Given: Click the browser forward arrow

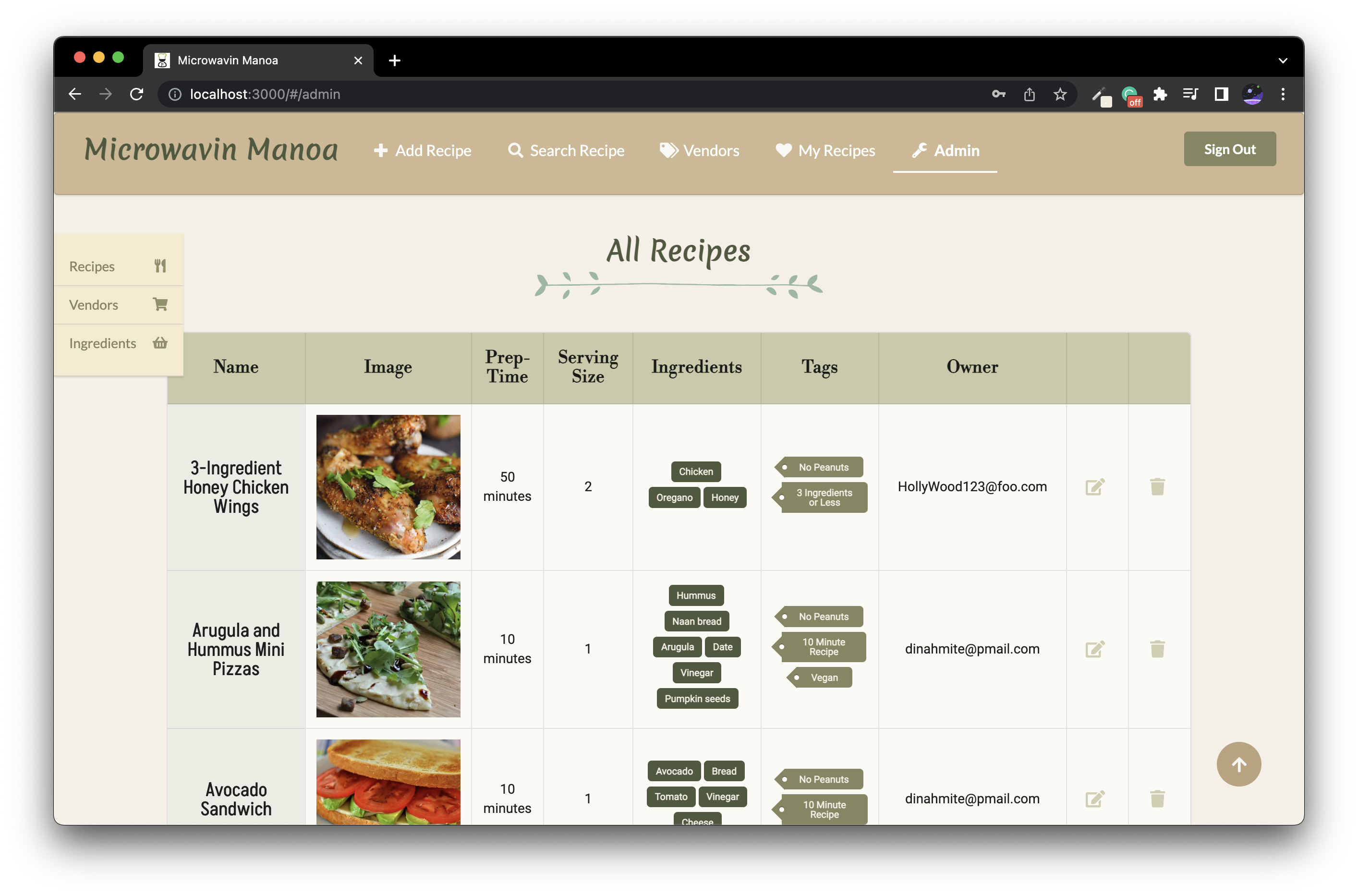Looking at the screenshot, I should tap(105, 94).
